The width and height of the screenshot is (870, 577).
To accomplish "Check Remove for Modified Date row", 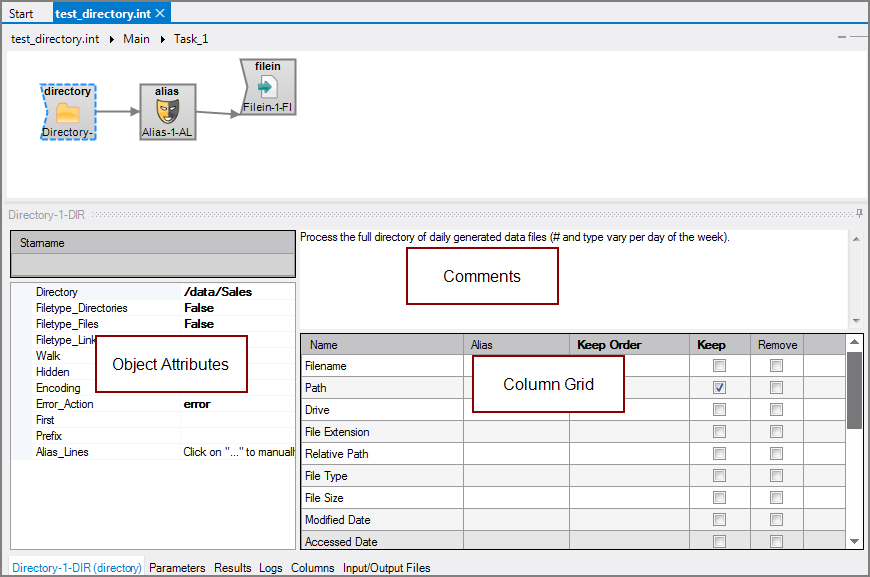I will (776, 519).
